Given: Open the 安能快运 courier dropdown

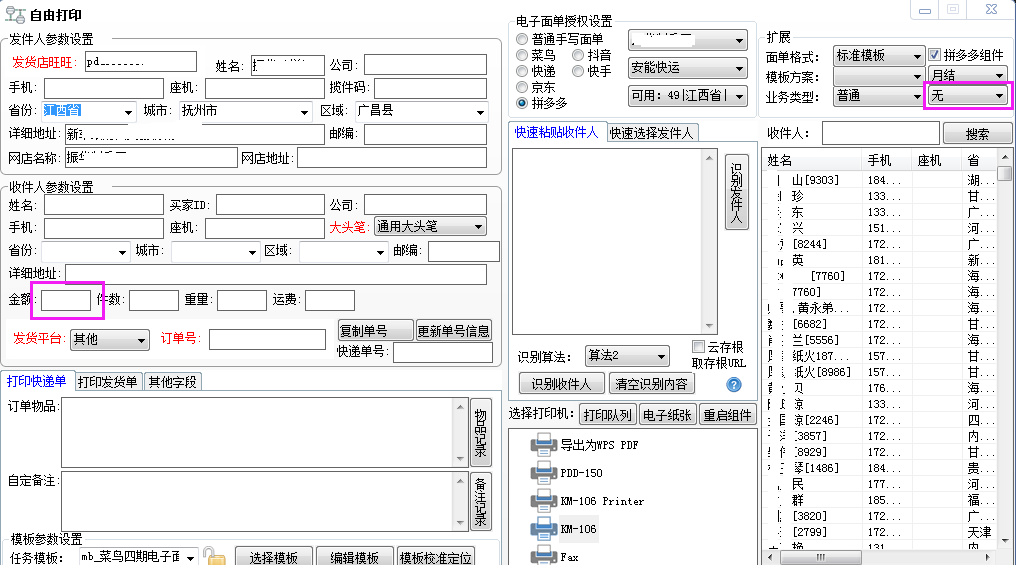Looking at the screenshot, I should [688, 68].
